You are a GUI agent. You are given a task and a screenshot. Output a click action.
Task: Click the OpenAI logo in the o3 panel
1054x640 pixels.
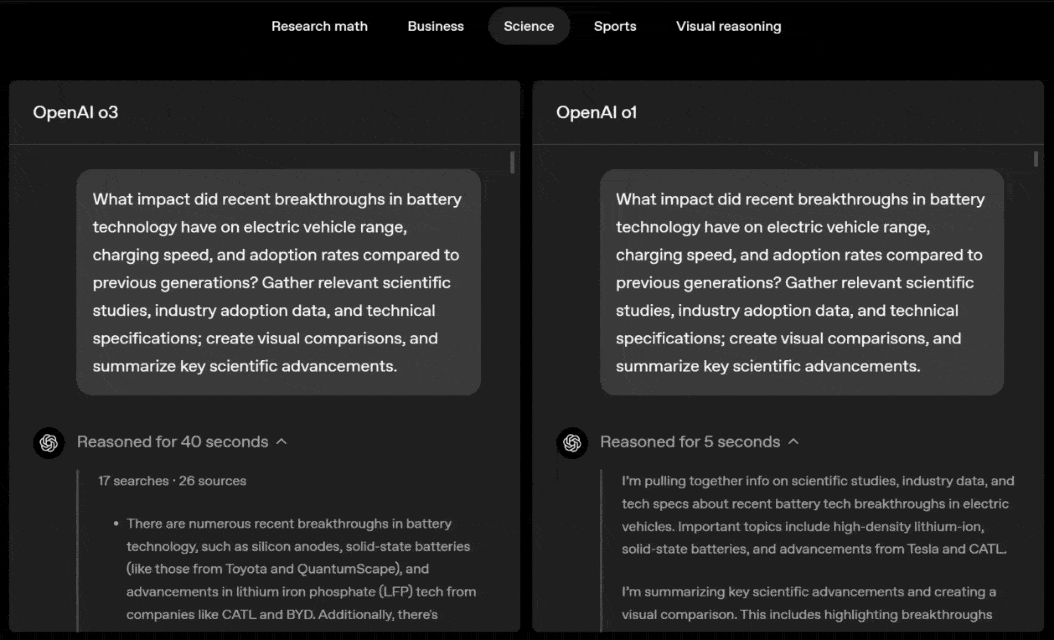tap(49, 442)
